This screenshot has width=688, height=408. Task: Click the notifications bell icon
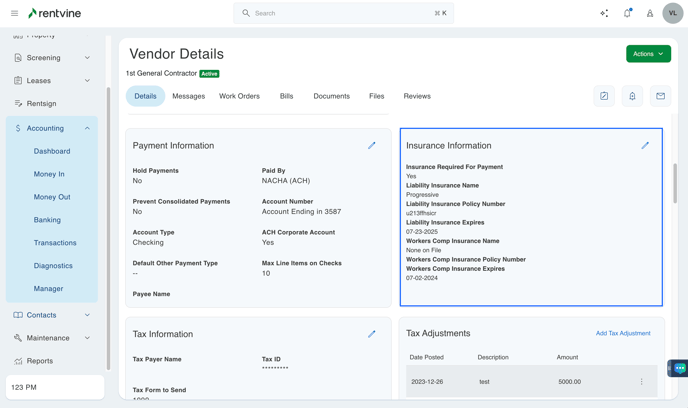point(627,13)
